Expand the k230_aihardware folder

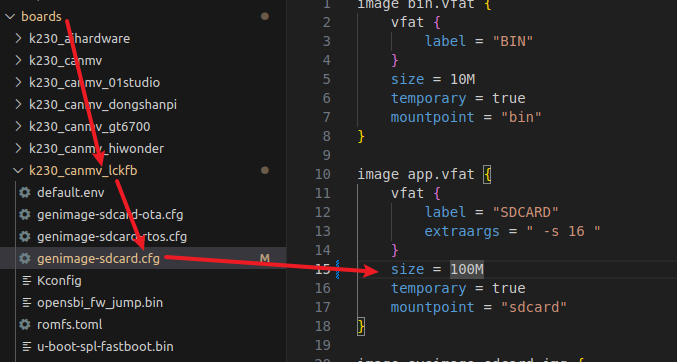point(18,38)
